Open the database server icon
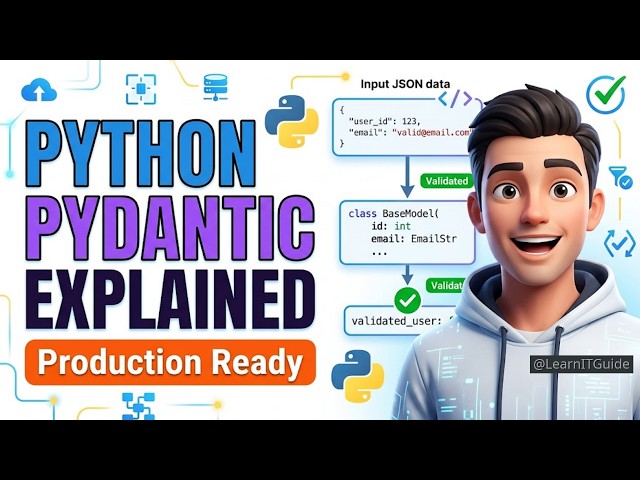Viewport: 640px width, 480px height. point(215,87)
